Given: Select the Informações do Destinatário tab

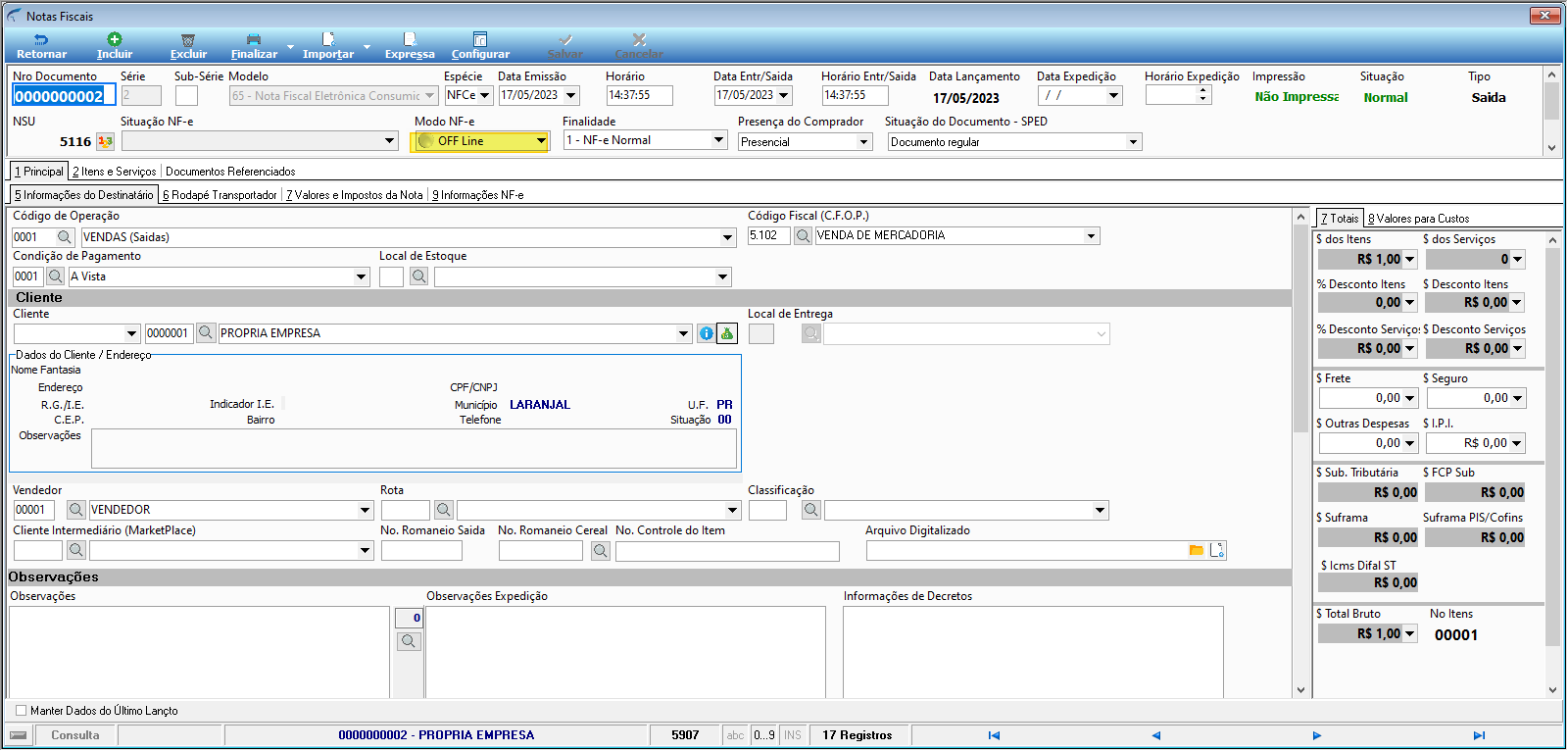Looking at the screenshot, I should pos(84,195).
